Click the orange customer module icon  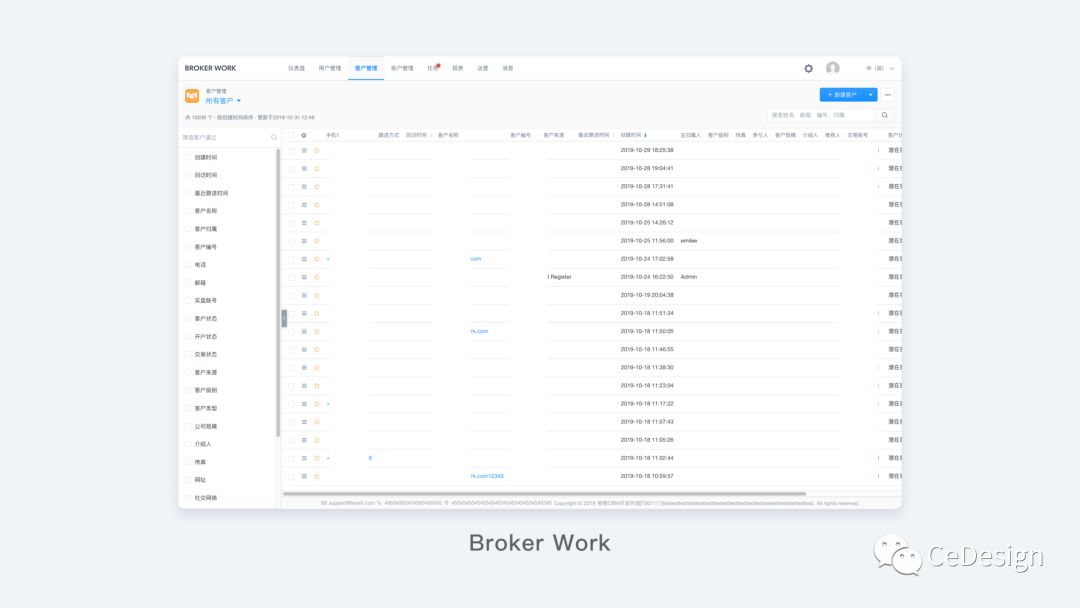tap(192, 96)
